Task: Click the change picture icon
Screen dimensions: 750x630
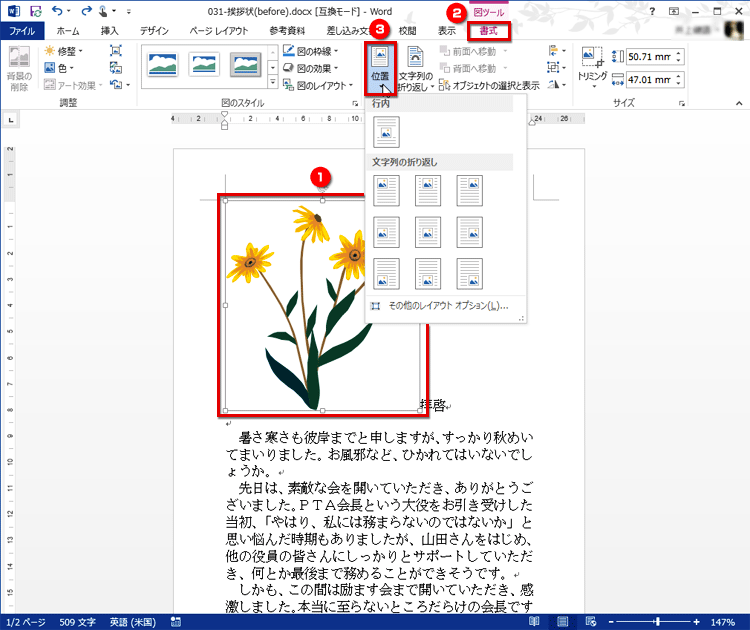Action: coord(116,68)
